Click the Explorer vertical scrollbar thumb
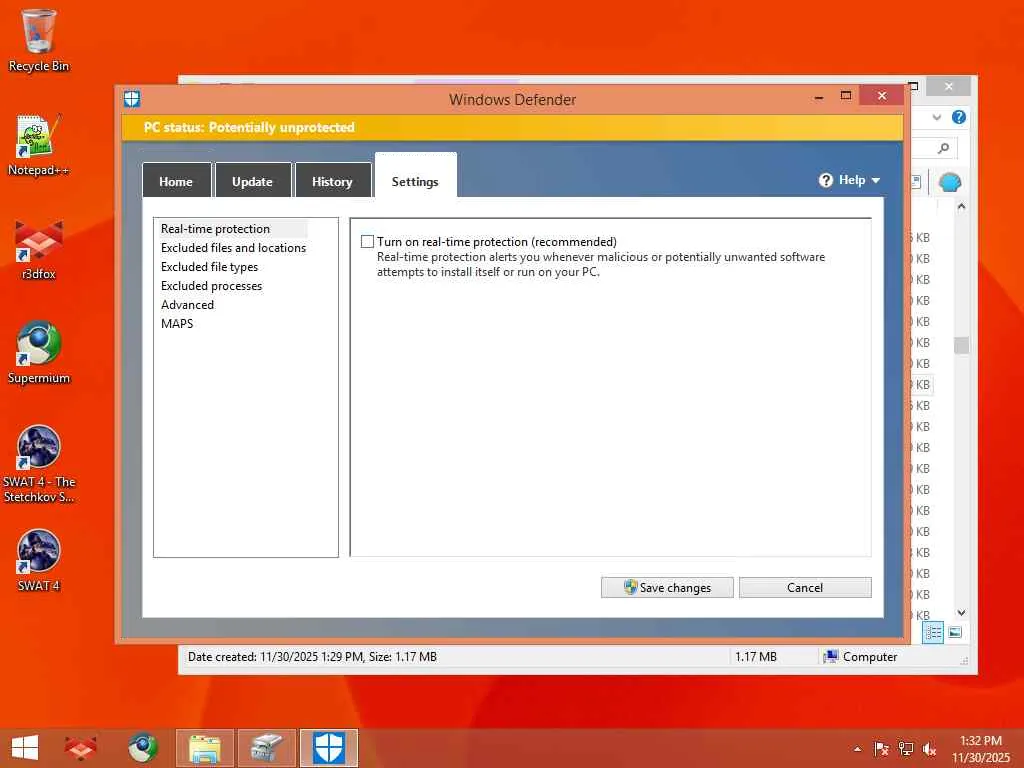This screenshot has width=1024, height=768. [x=961, y=345]
